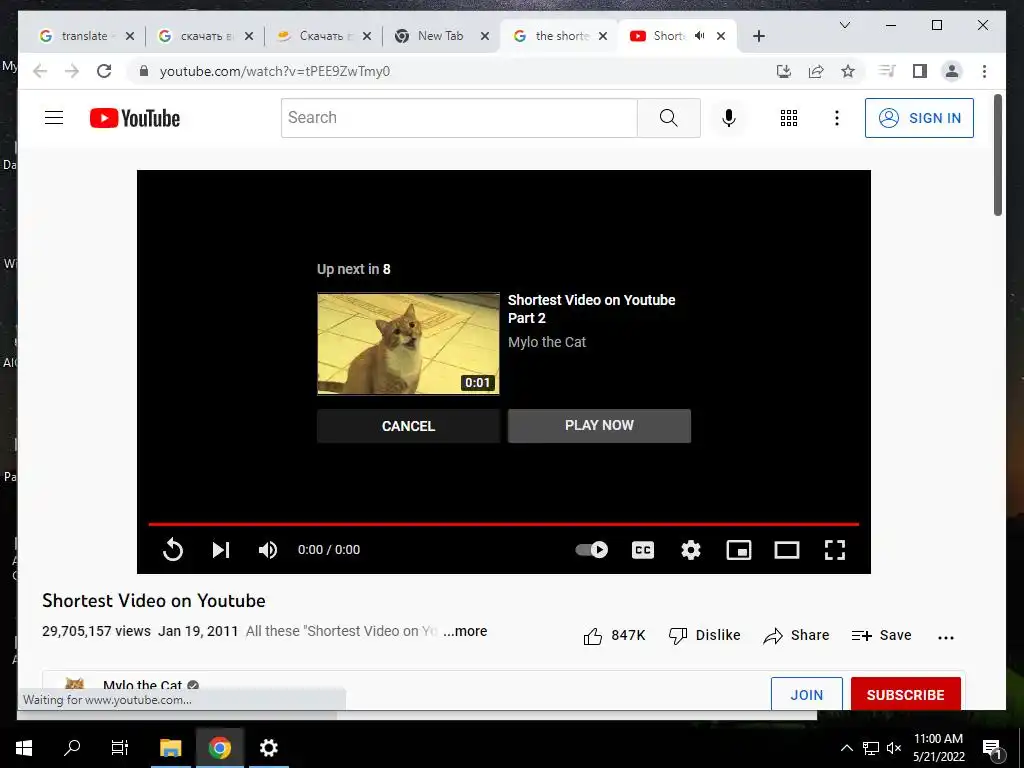Skip to next video in player
This screenshot has height=768, width=1024.
221,550
